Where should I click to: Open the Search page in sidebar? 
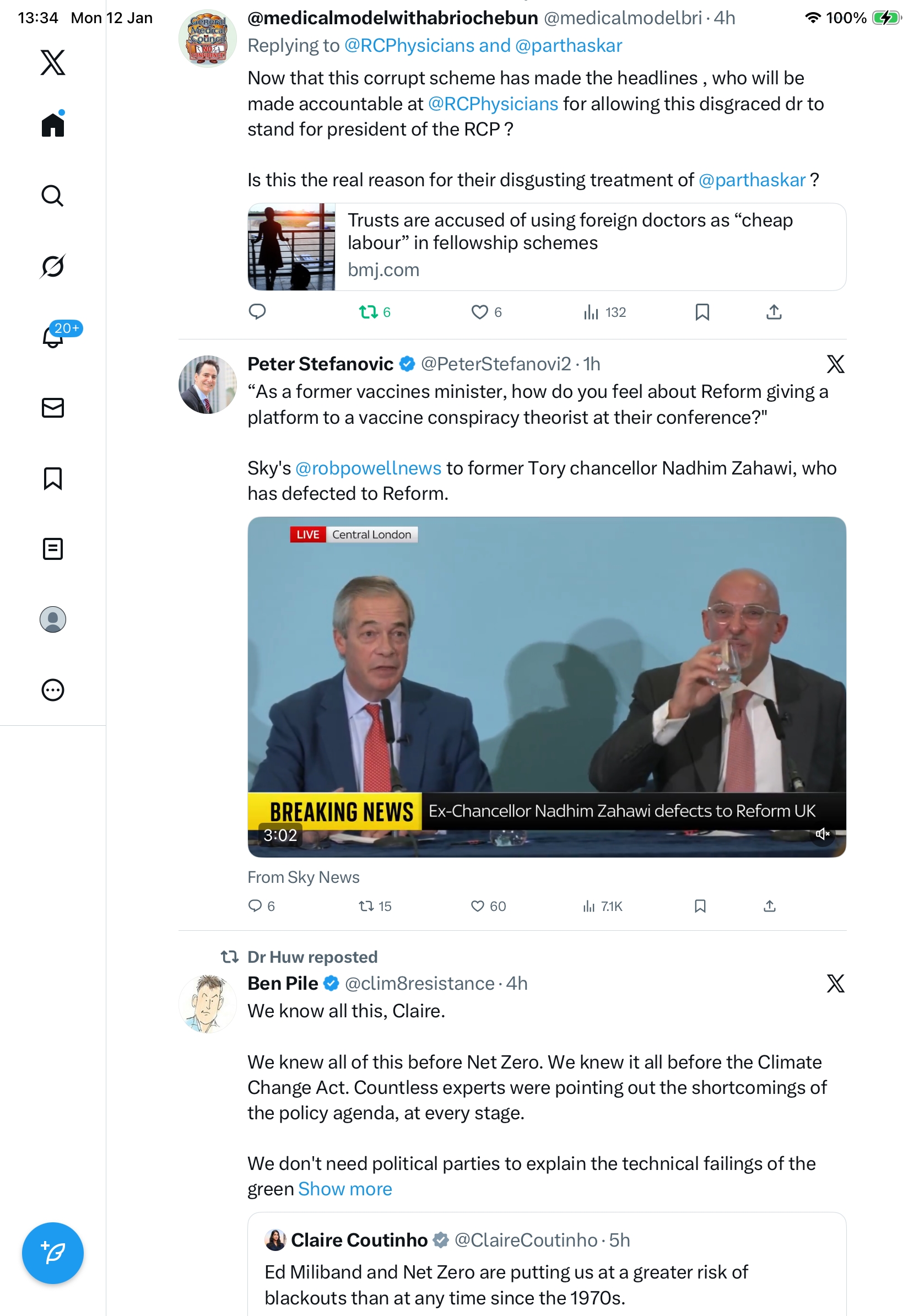pyautogui.click(x=53, y=196)
